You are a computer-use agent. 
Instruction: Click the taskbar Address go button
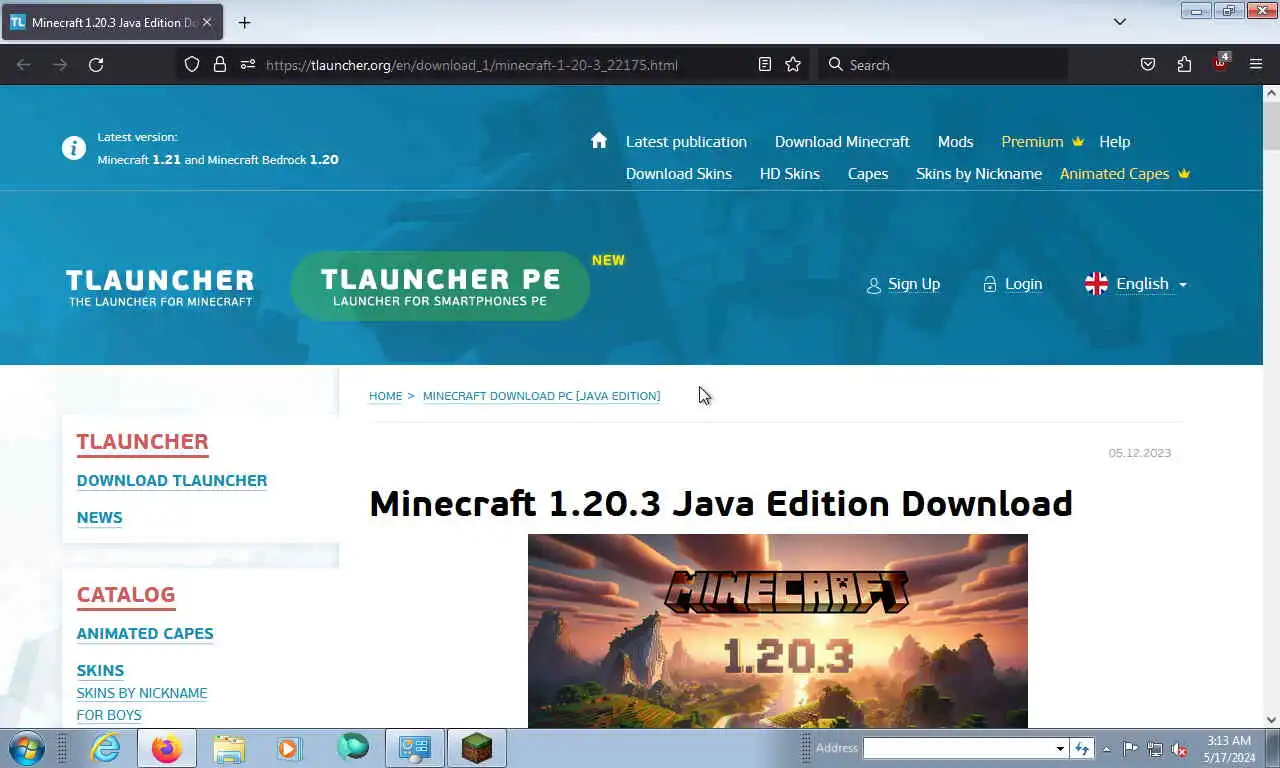tap(1081, 748)
